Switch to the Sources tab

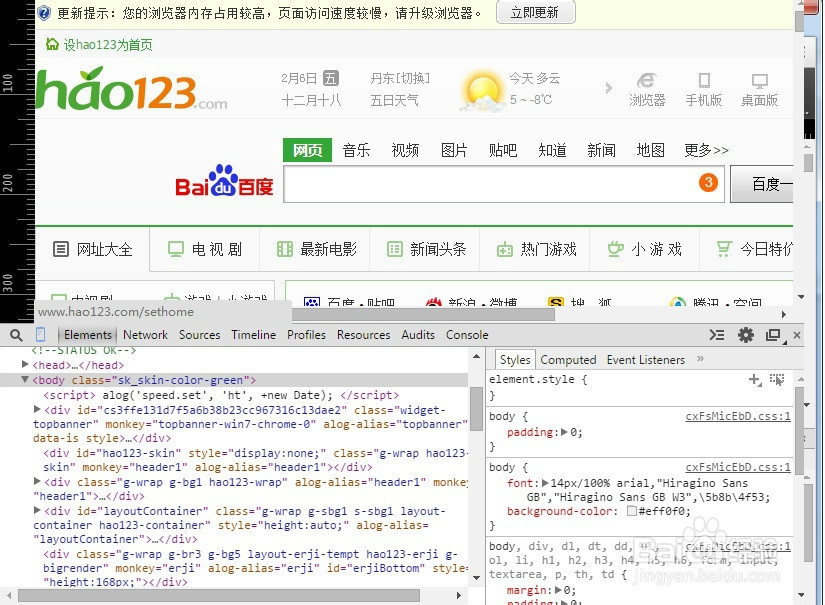199,335
